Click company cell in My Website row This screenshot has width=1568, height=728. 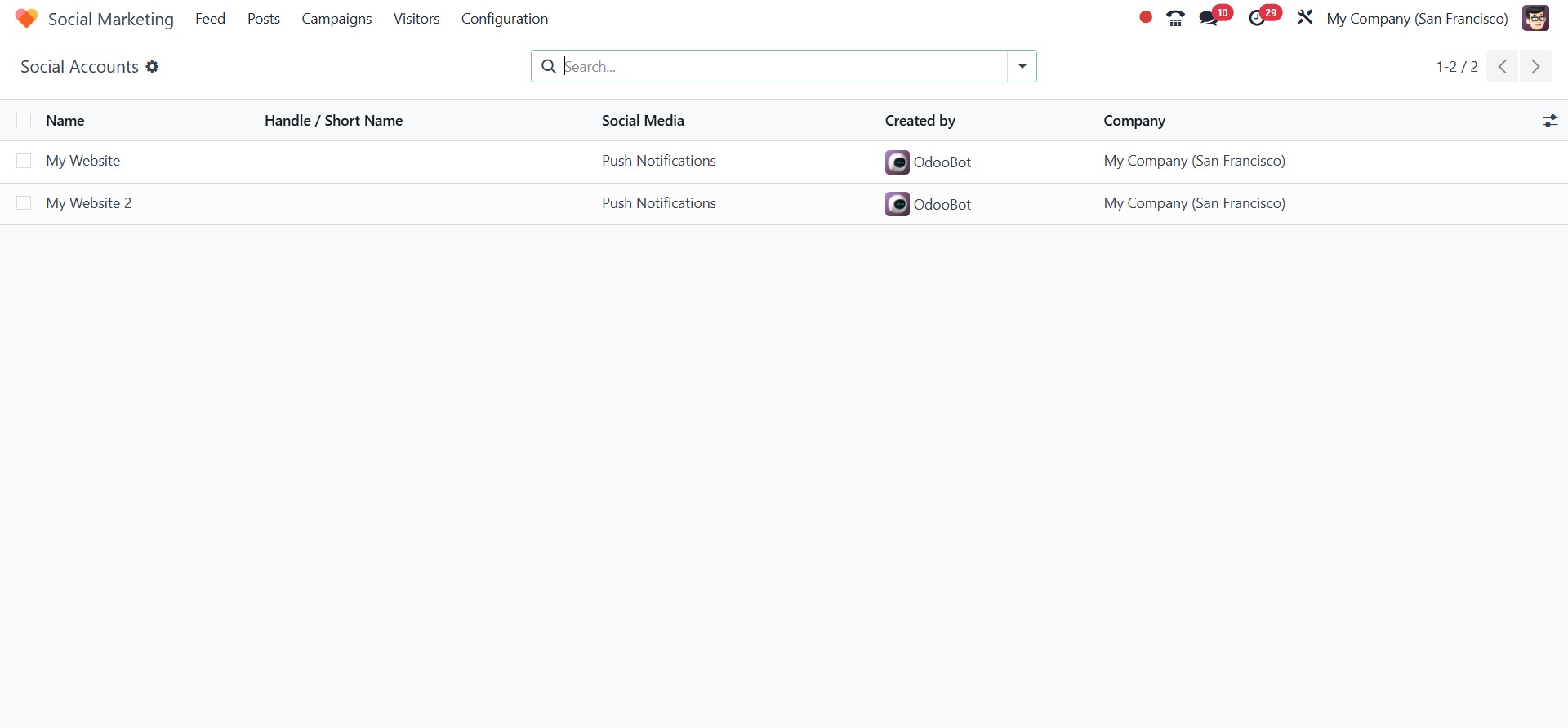1195,161
